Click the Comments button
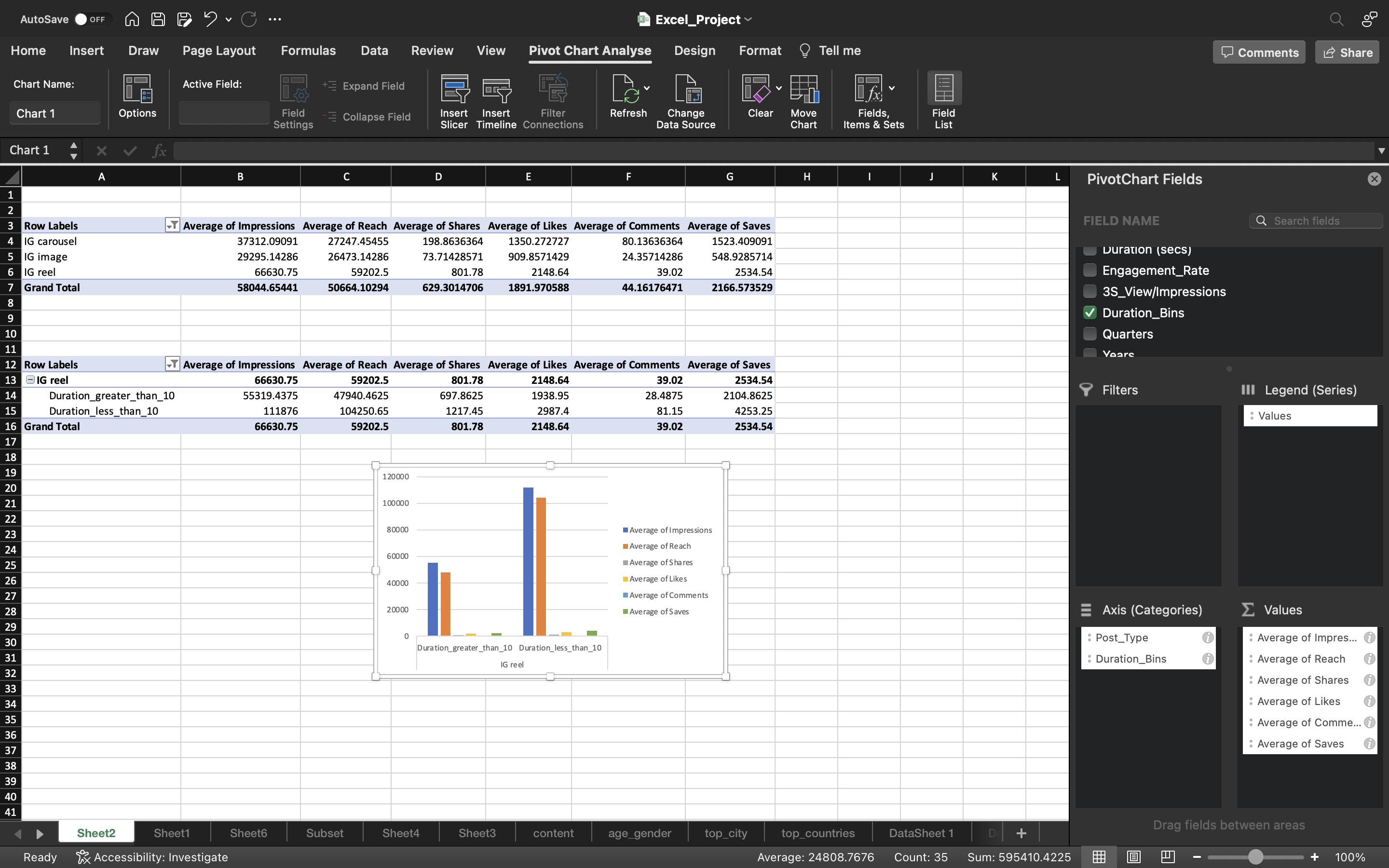This screenshot has height=868, width=1389. tap(1259, 52)
